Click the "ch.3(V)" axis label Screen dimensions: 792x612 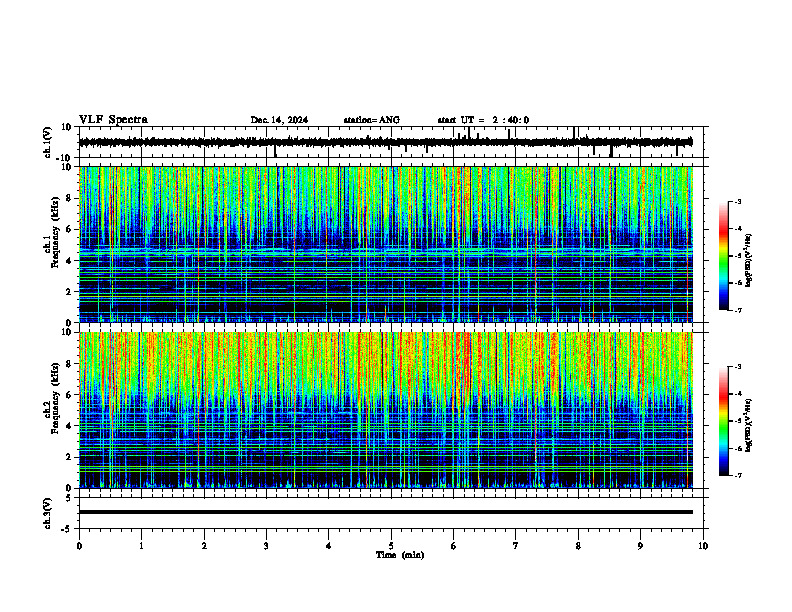(48, 513)
